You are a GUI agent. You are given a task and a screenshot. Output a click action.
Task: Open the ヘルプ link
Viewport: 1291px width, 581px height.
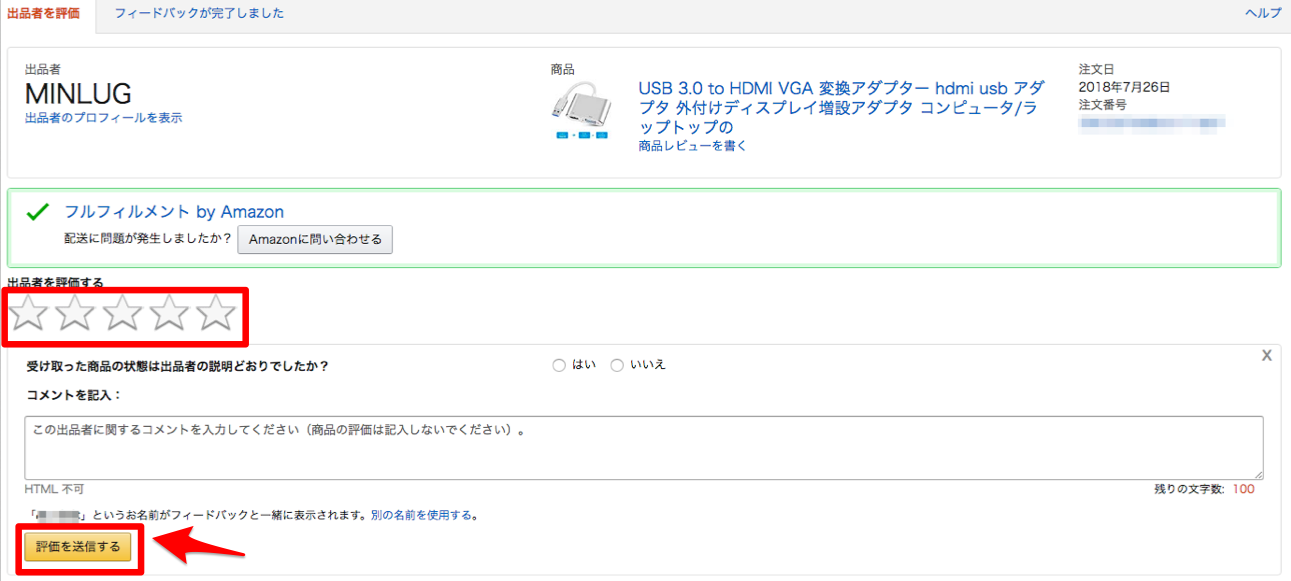click(1263, 14)
